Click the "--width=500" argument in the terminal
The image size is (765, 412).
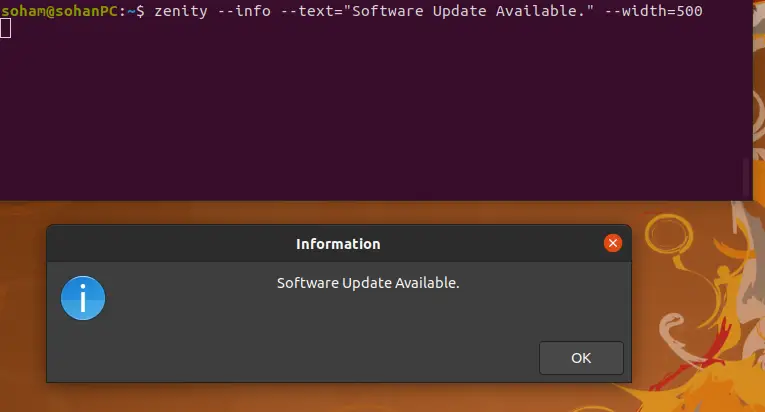[x=653, y=11]
